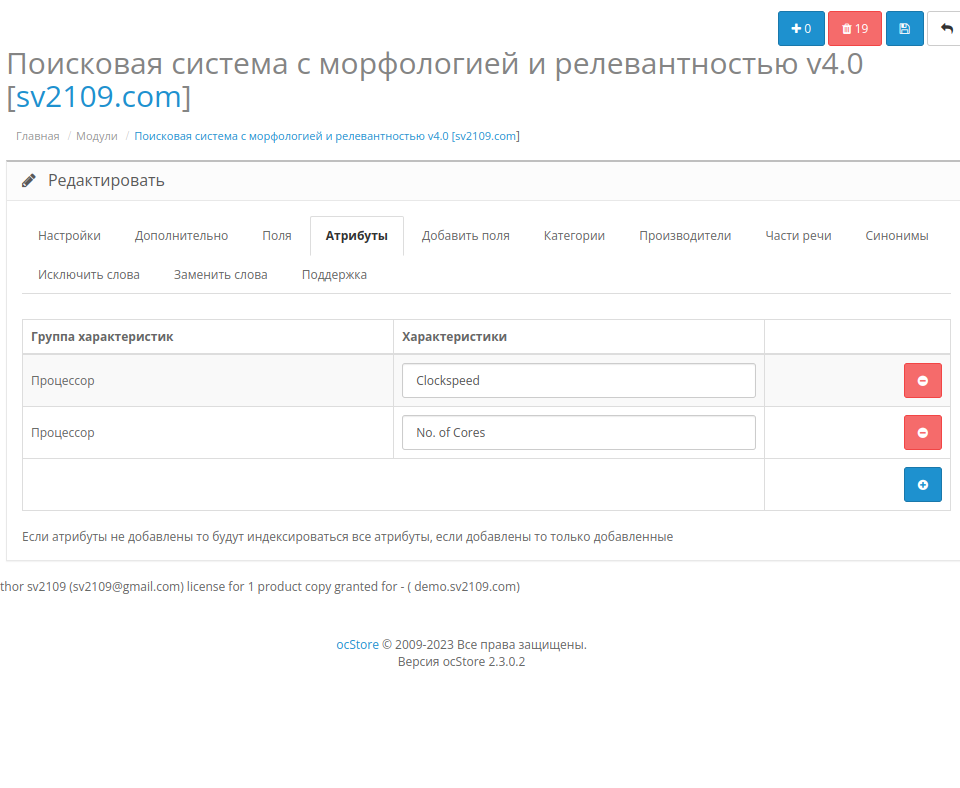The width and height of the screenshot is (960, 788).
Task: Remove the Clockspeed attribute row
Action: (923, 381)
